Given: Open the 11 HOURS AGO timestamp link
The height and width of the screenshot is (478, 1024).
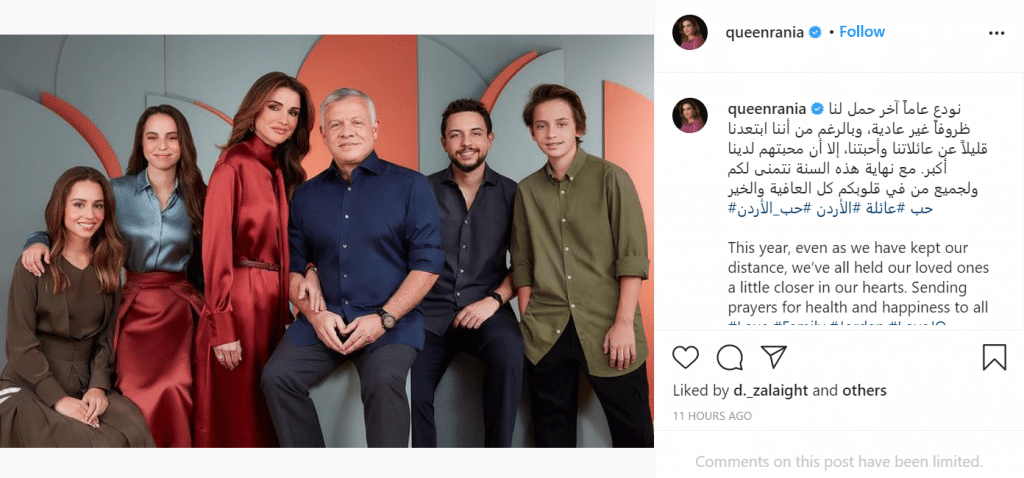Looking at the screenshot, I should coord(712,416).
